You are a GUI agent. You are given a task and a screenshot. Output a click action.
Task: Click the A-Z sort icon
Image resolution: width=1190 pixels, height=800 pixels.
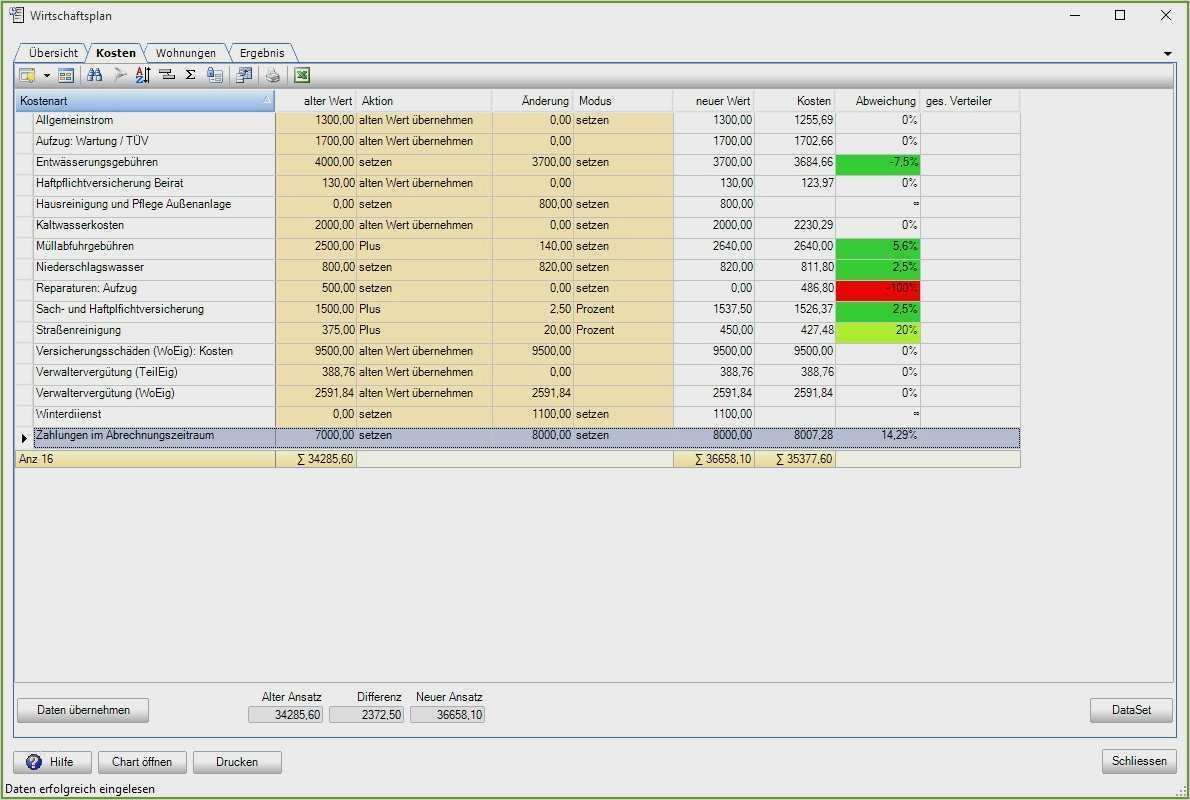click(142, 75)
